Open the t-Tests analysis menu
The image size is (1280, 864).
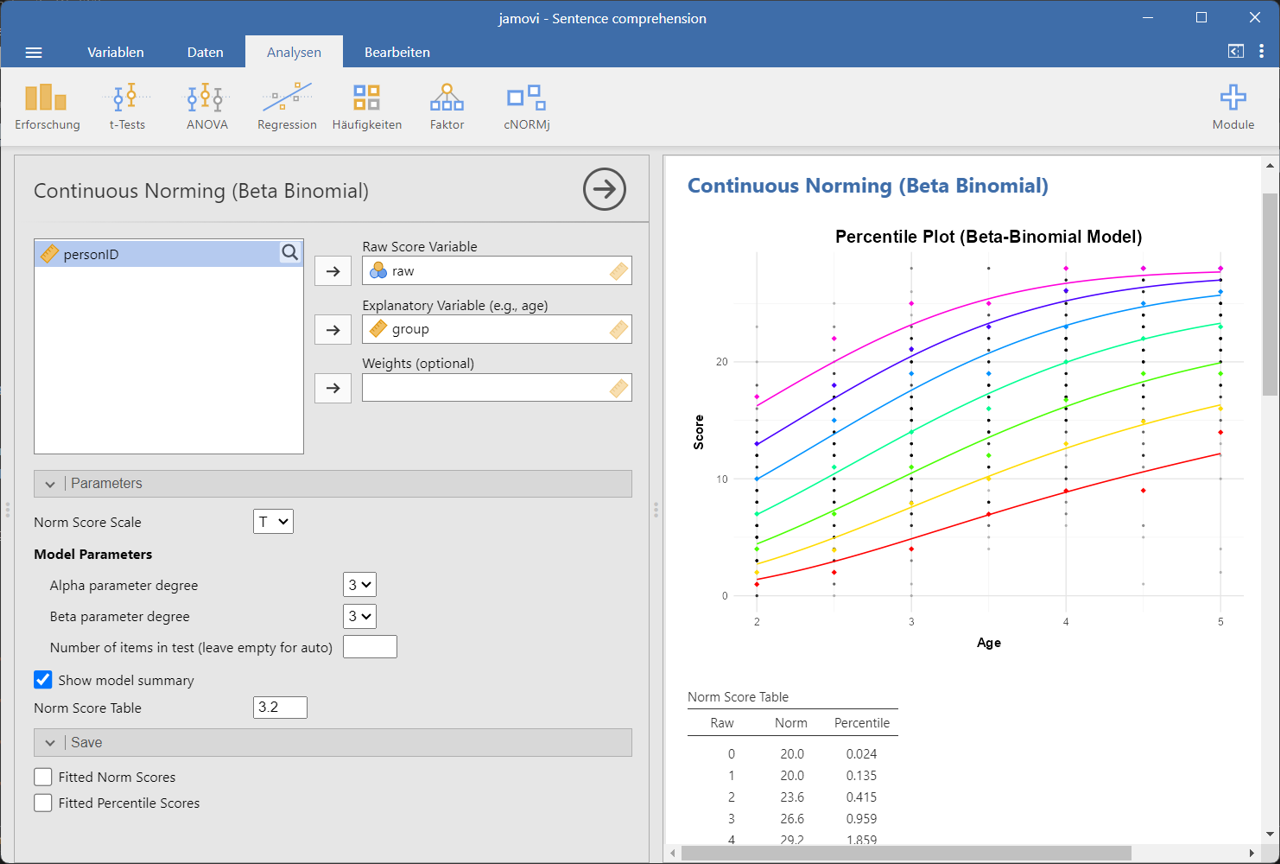[x=127, y=107]
